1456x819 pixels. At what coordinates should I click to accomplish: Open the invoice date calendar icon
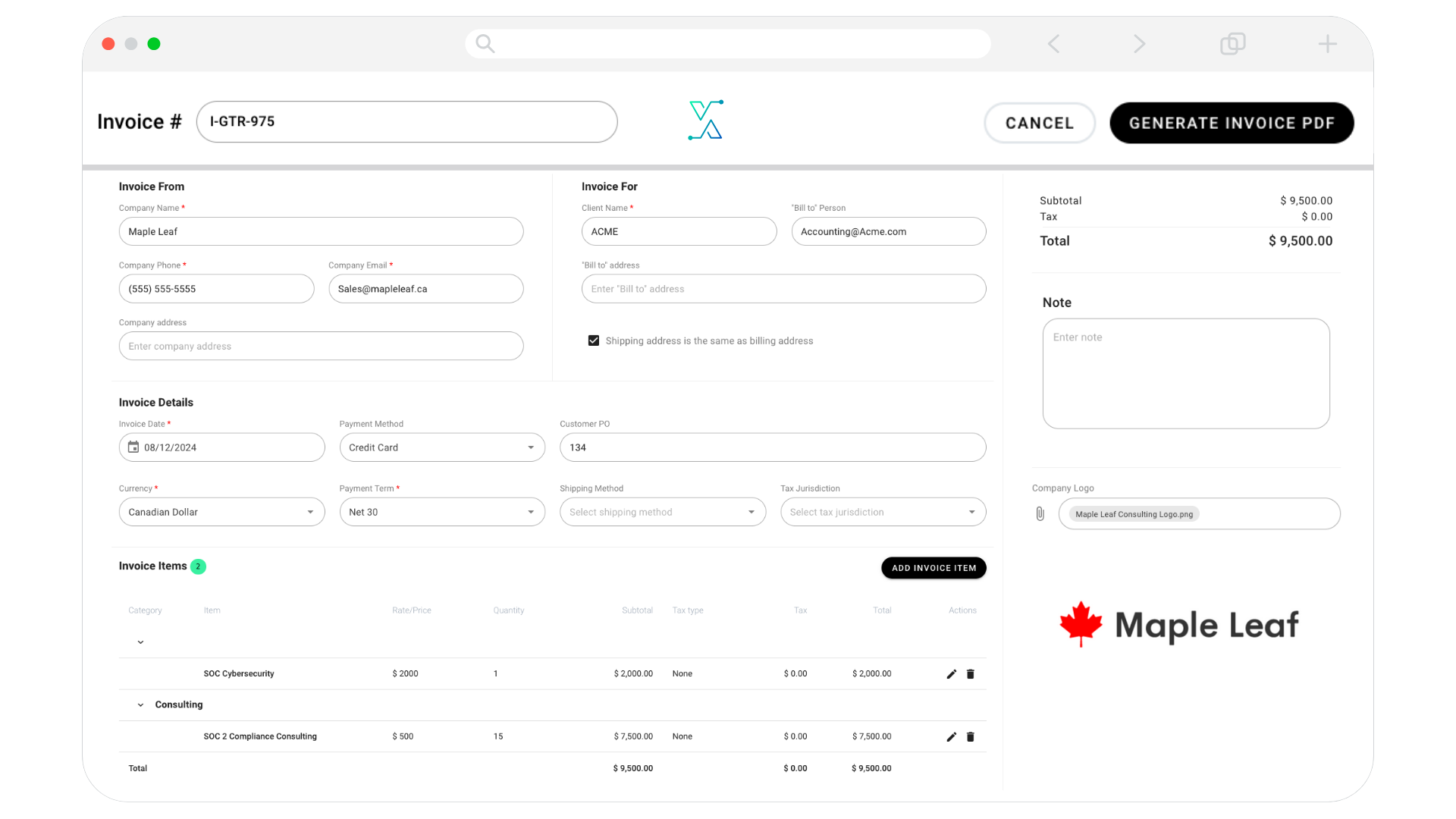[133, 447]
